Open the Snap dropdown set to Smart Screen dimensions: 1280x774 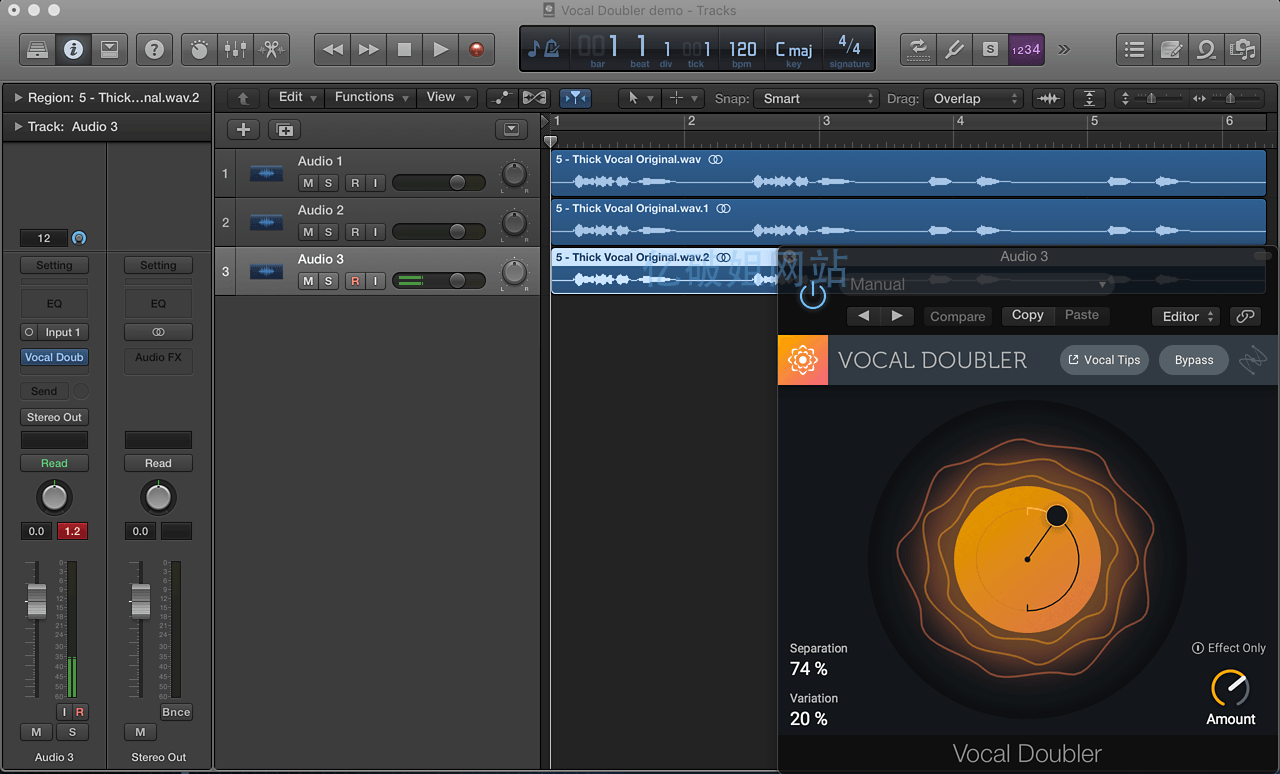pyautogui.click(x=816, y=98)
